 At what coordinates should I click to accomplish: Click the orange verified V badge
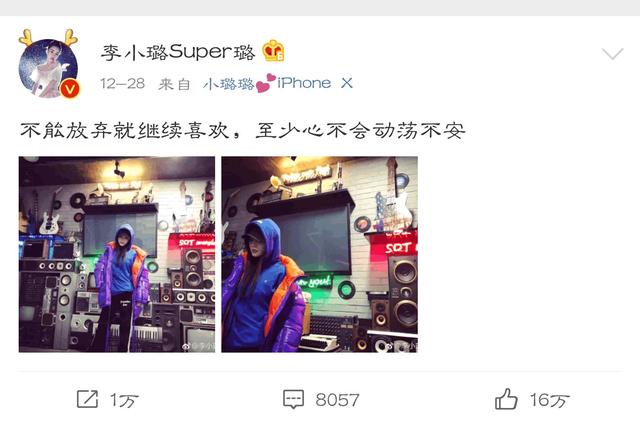70,88
